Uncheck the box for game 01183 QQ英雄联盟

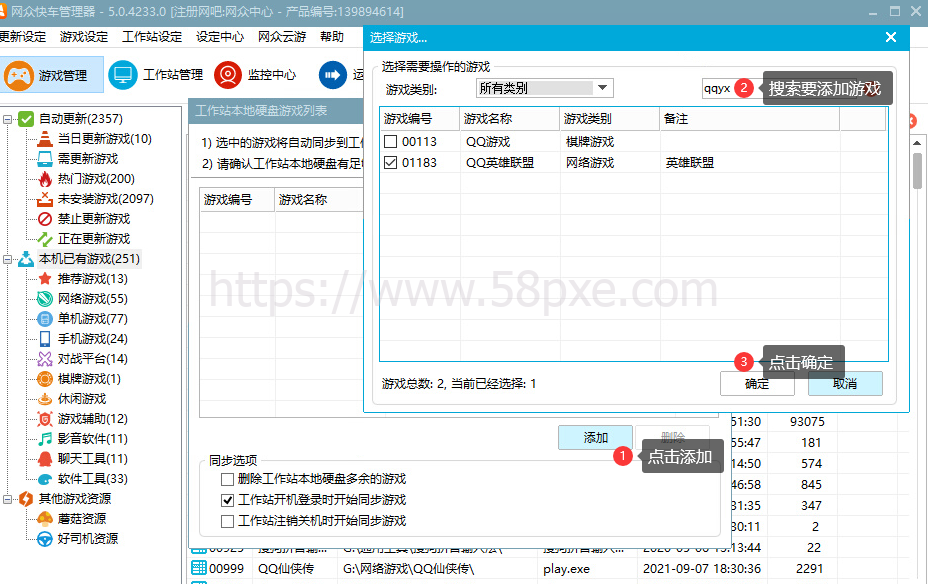pyautogui.click(x=391, y=163)
